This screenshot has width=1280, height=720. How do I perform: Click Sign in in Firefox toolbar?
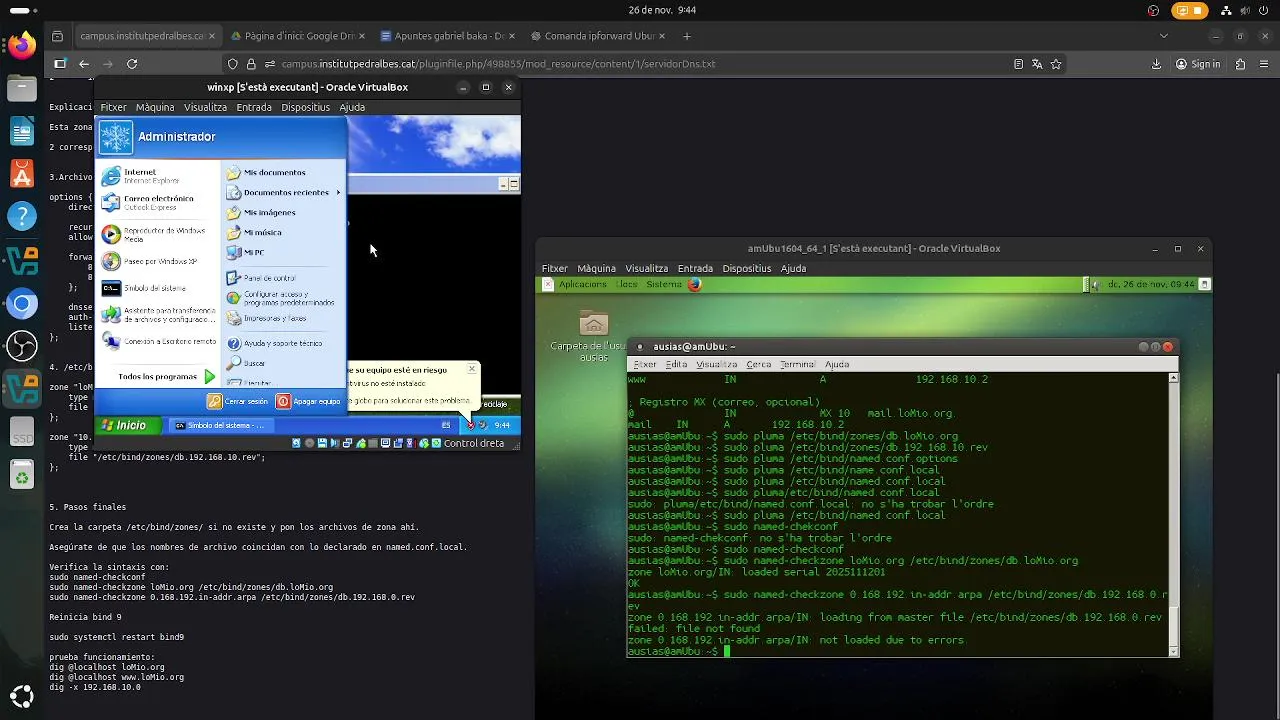(1197, 64)
